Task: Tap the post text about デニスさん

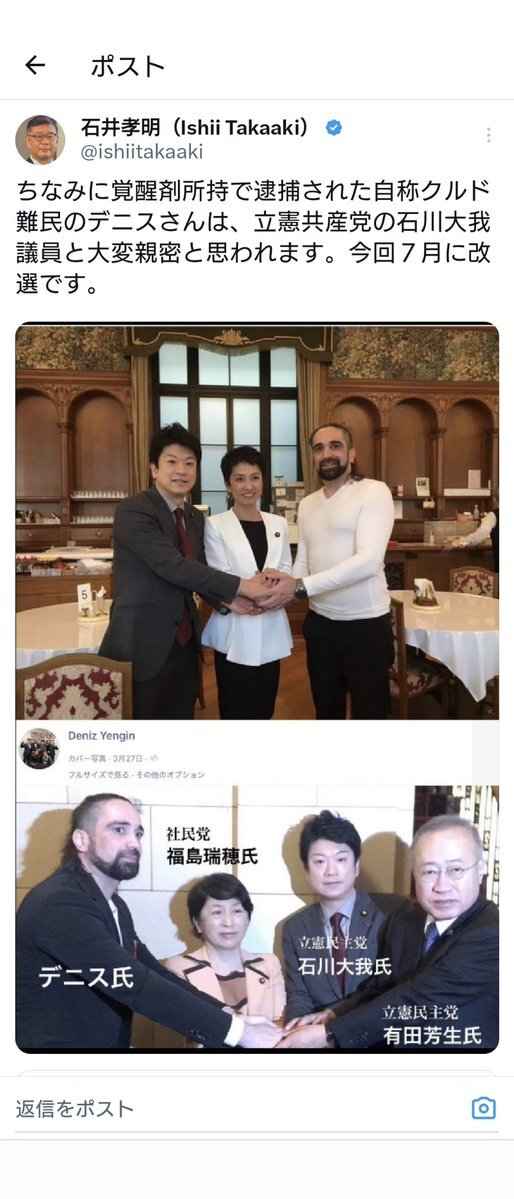Action: (x=252, y=238)
